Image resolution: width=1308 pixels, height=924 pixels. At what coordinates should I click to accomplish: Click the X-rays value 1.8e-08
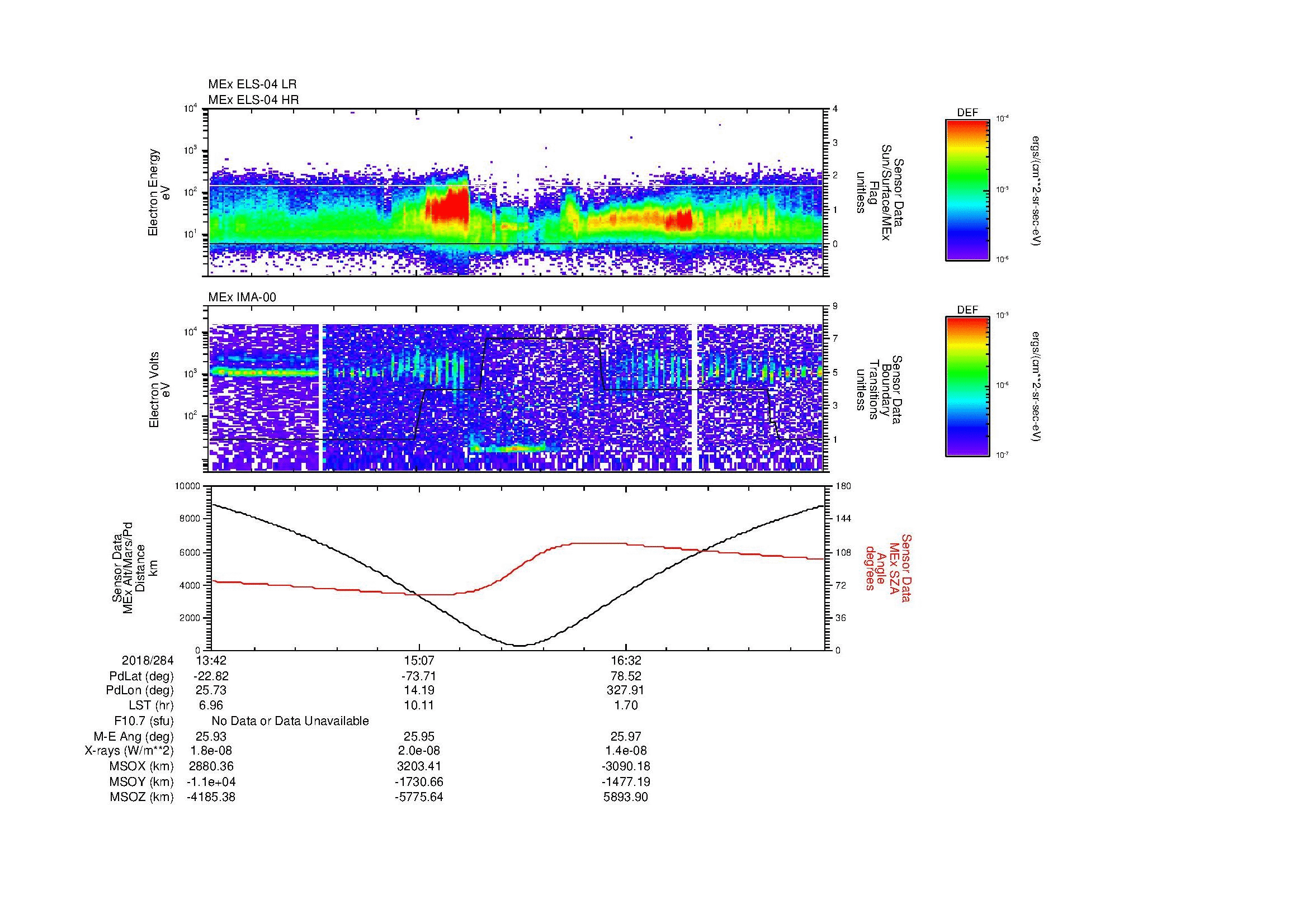pyautogui.click(x=211, y=751)
